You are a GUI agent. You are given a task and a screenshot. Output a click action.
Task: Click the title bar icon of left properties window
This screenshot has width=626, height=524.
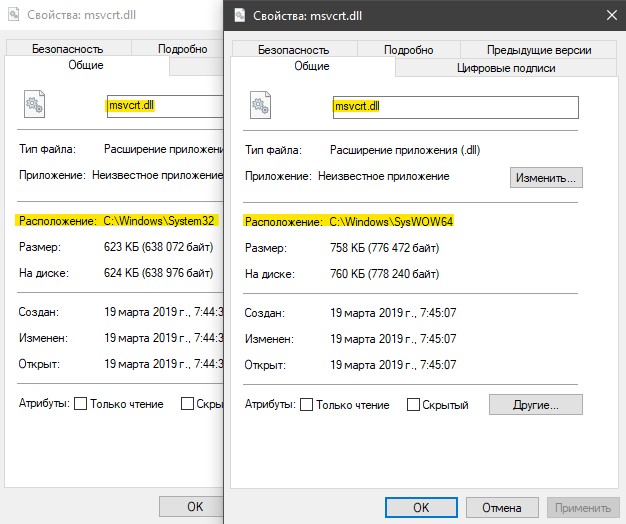click(x=14, y=14)
